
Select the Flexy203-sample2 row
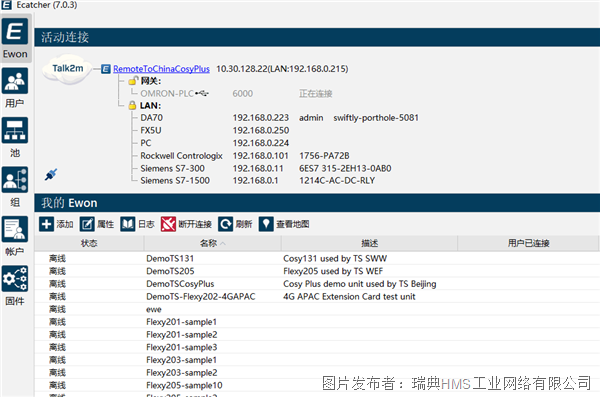pyautogui.click(x=317, y=372)
